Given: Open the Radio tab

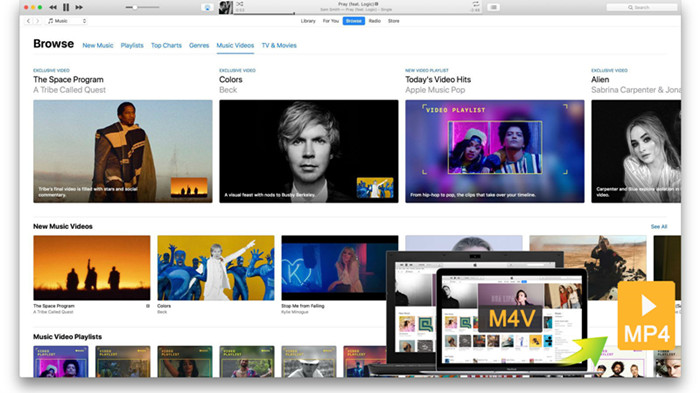Looking at the screenshot, I should click(375, 21).
